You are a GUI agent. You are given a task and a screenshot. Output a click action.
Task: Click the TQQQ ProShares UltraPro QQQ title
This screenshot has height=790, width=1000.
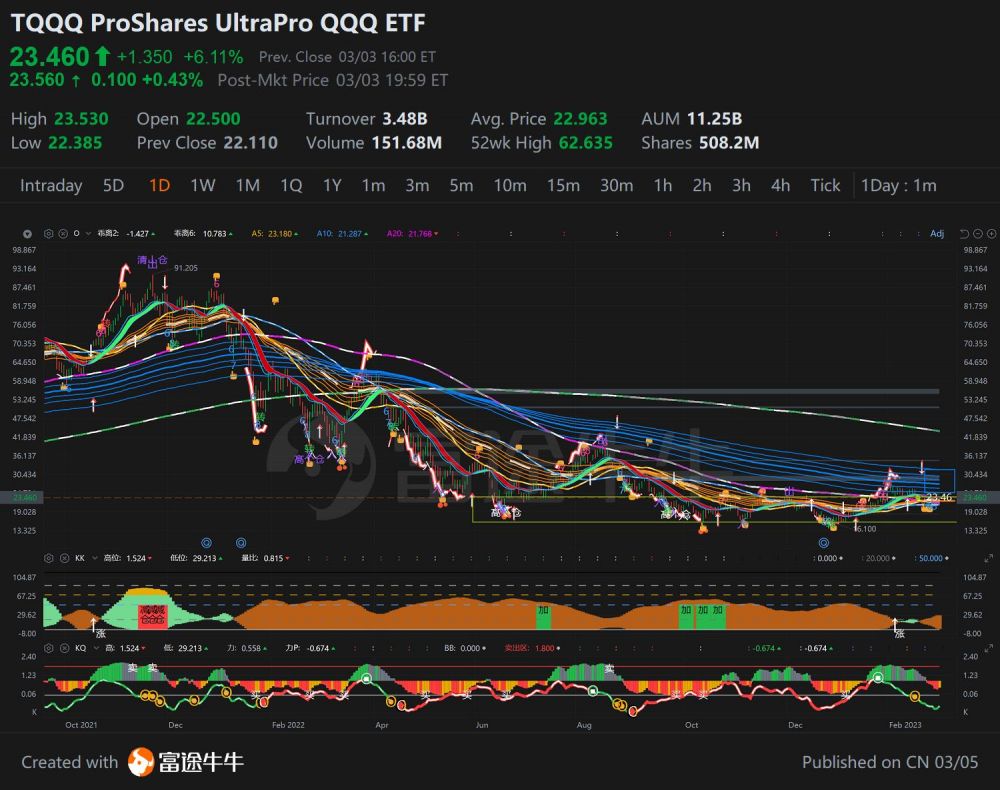point(214,21)
